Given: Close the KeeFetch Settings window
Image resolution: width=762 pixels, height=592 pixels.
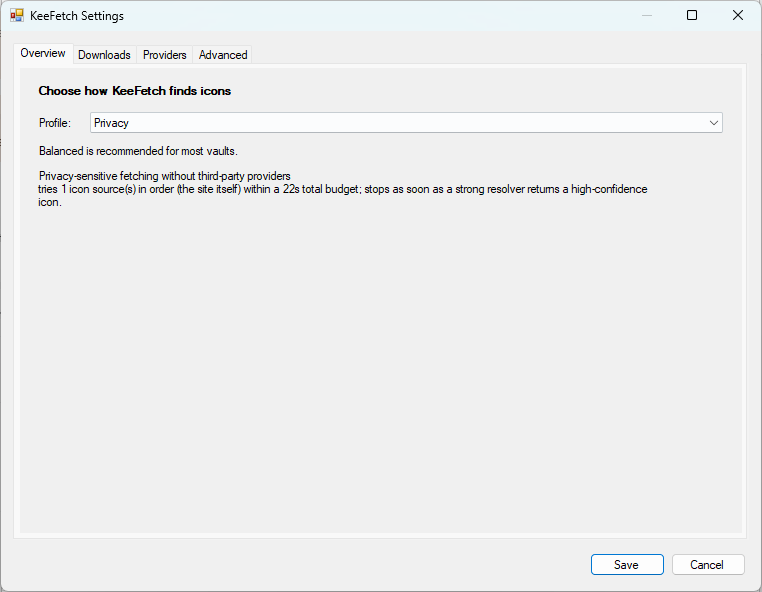Looking at the screenshot, I should point(738,16).
